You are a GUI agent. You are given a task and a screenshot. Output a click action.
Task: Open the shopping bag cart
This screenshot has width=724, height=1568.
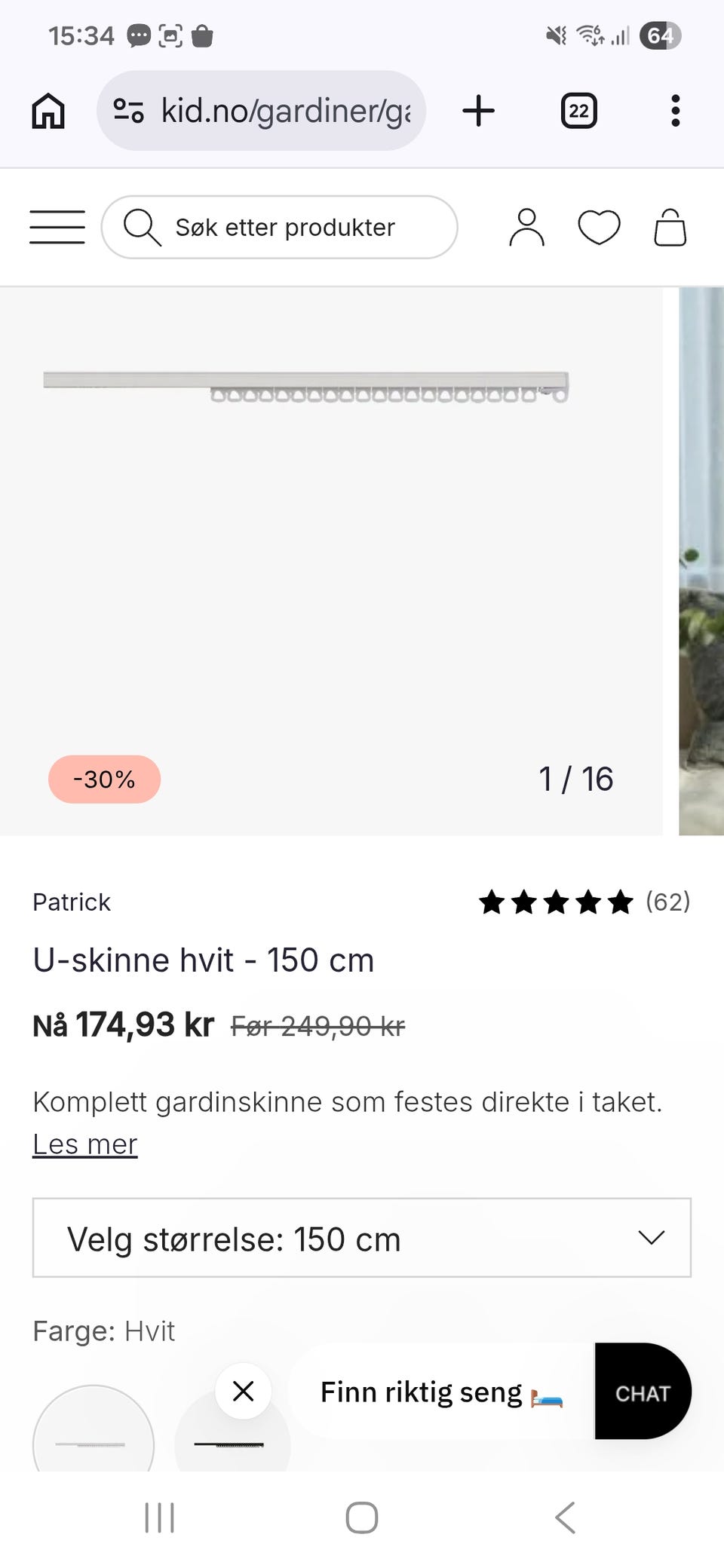[x=670, y=227]
